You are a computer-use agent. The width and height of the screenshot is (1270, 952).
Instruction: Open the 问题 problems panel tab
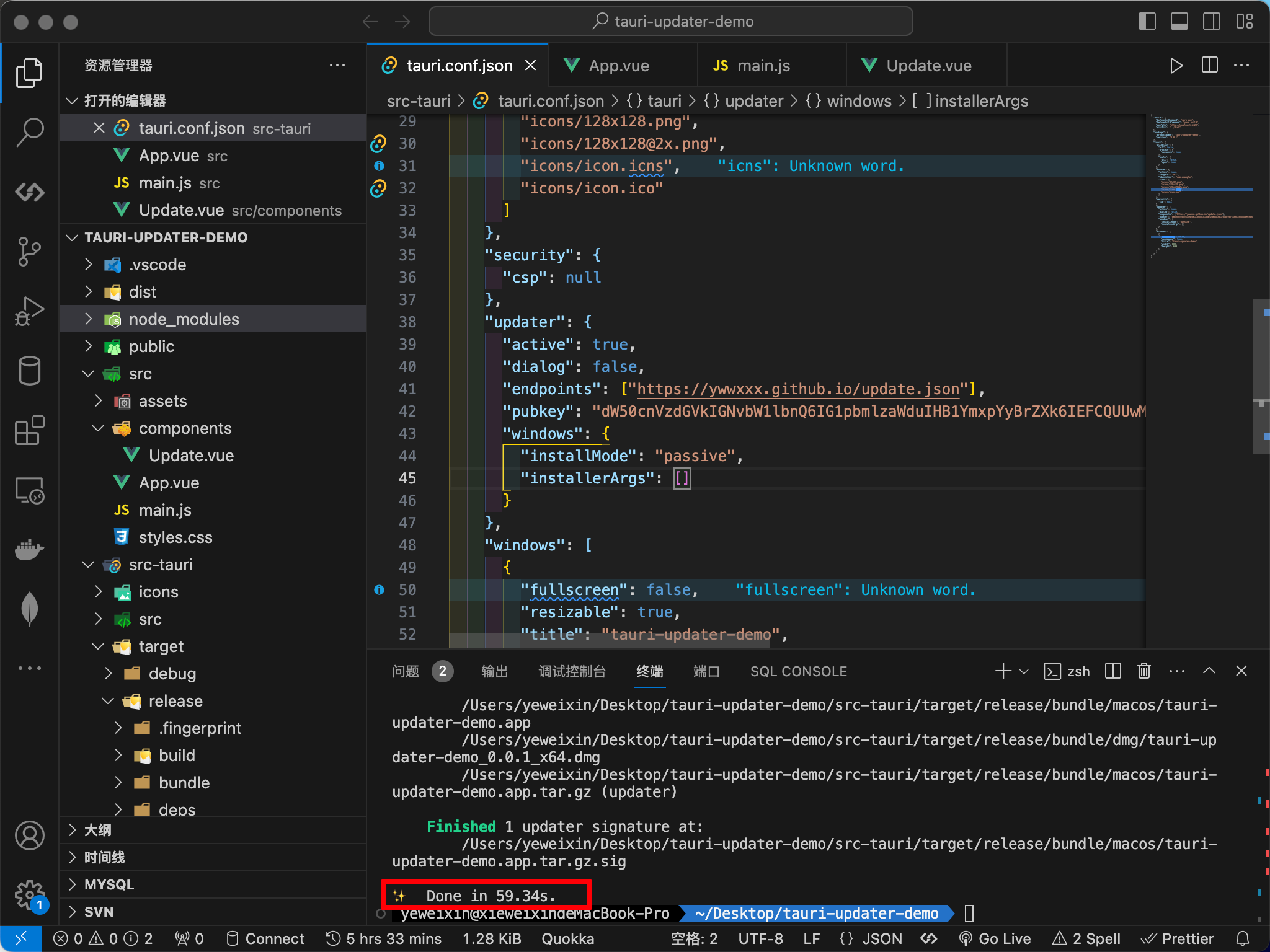coord(406,671)
